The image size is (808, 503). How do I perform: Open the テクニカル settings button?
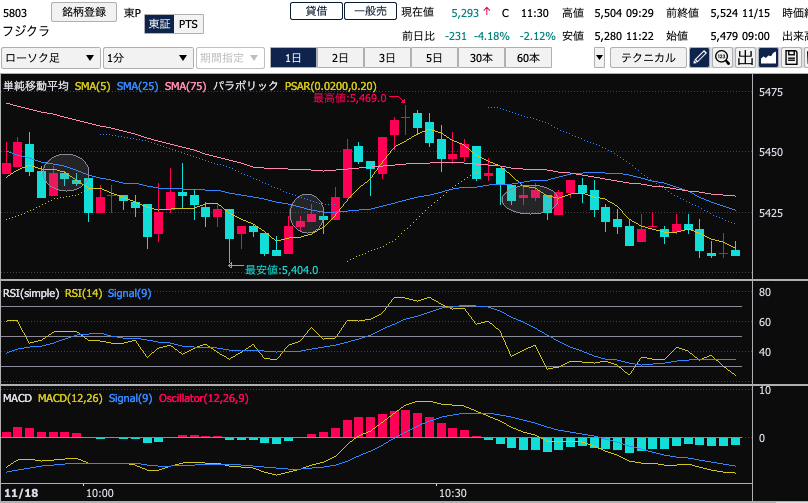tap(648, 58)
